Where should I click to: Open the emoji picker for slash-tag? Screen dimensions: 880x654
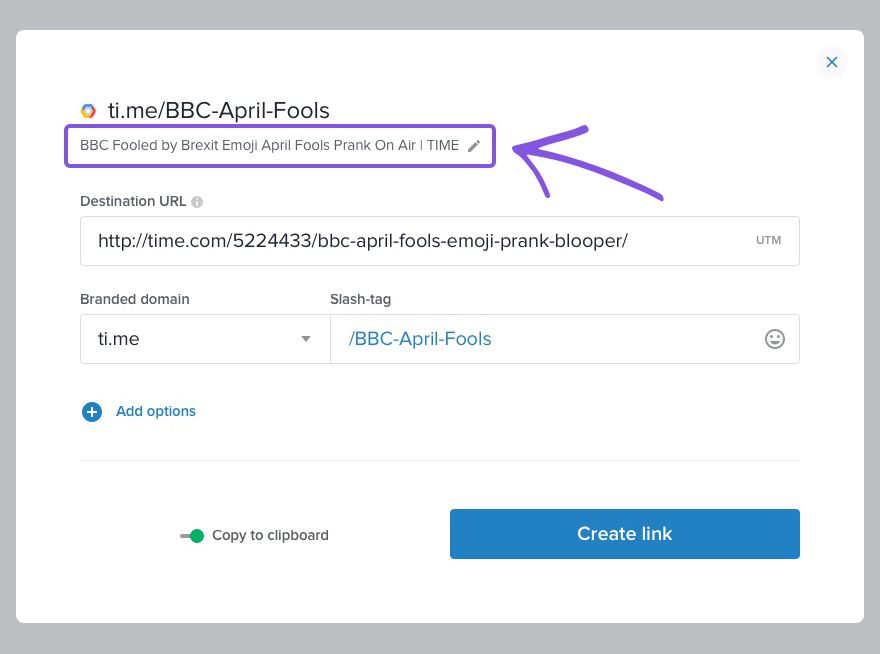(774, 339)
